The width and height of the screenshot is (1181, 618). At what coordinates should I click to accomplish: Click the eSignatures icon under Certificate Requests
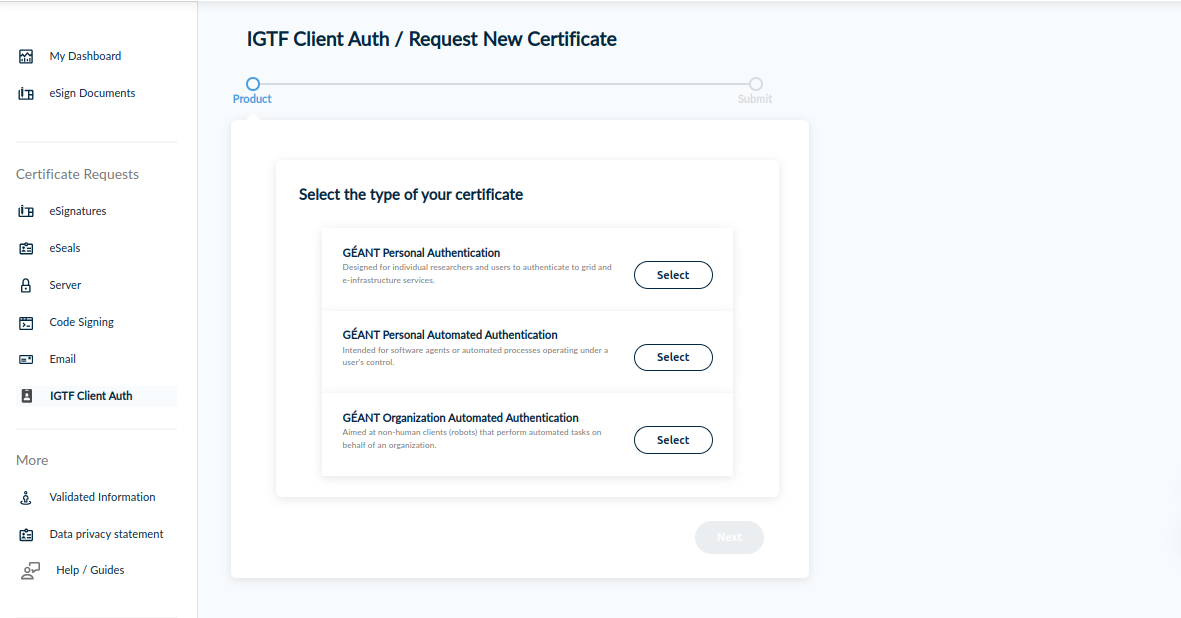click(x=27, y=212)
